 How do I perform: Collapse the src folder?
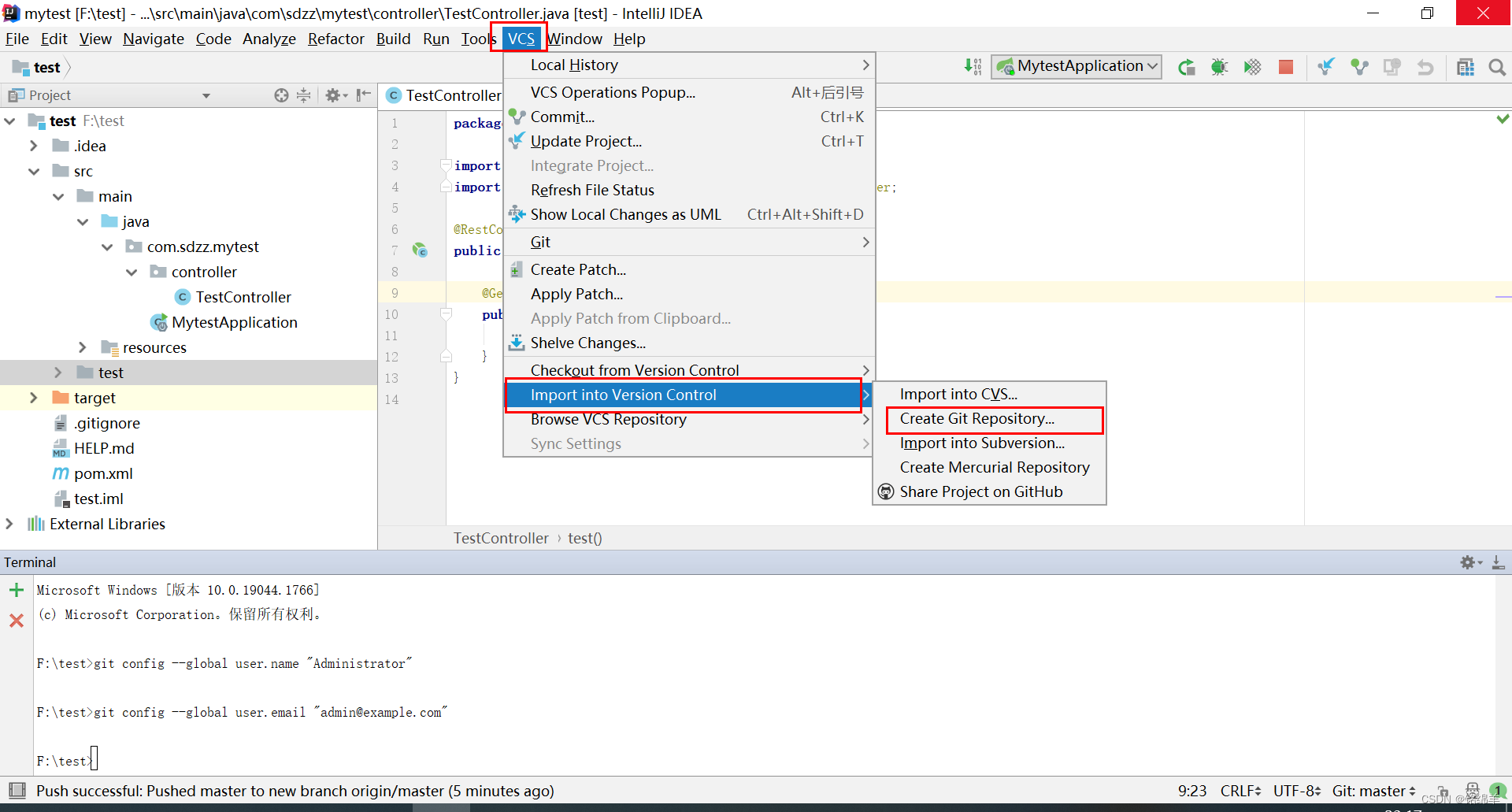tap(34, 171)
